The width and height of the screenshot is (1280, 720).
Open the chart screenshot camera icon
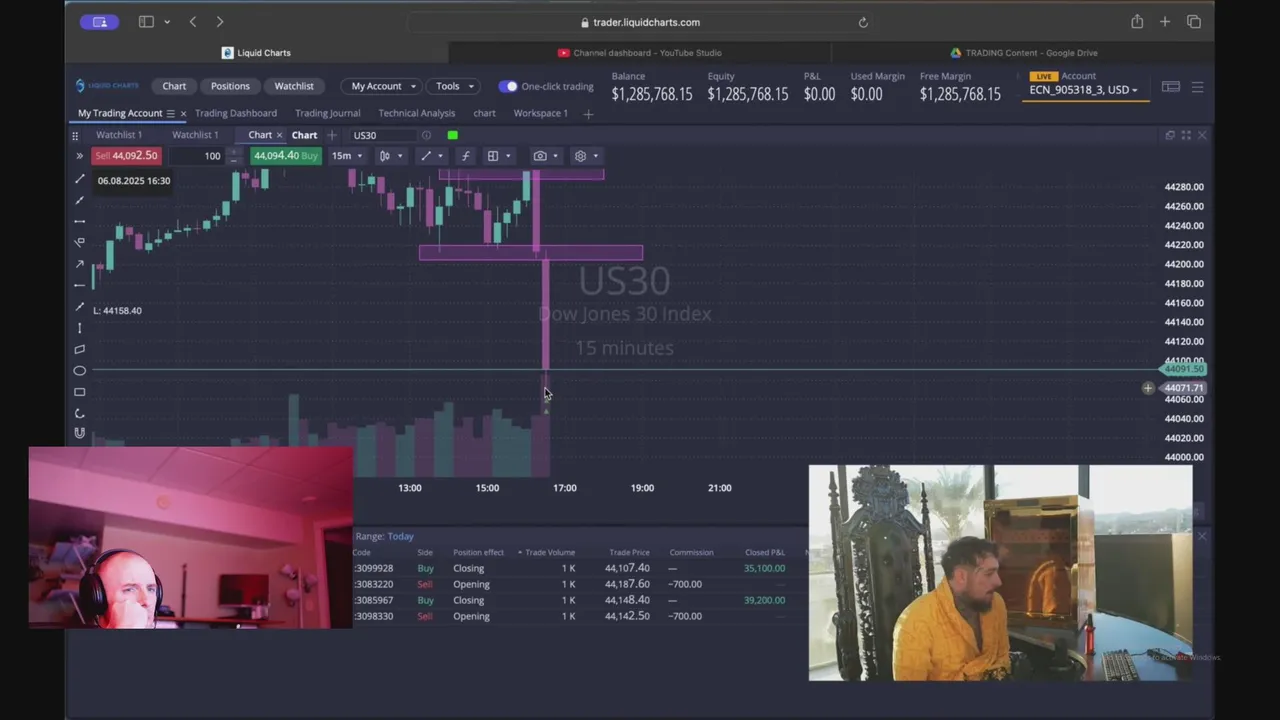540,156
